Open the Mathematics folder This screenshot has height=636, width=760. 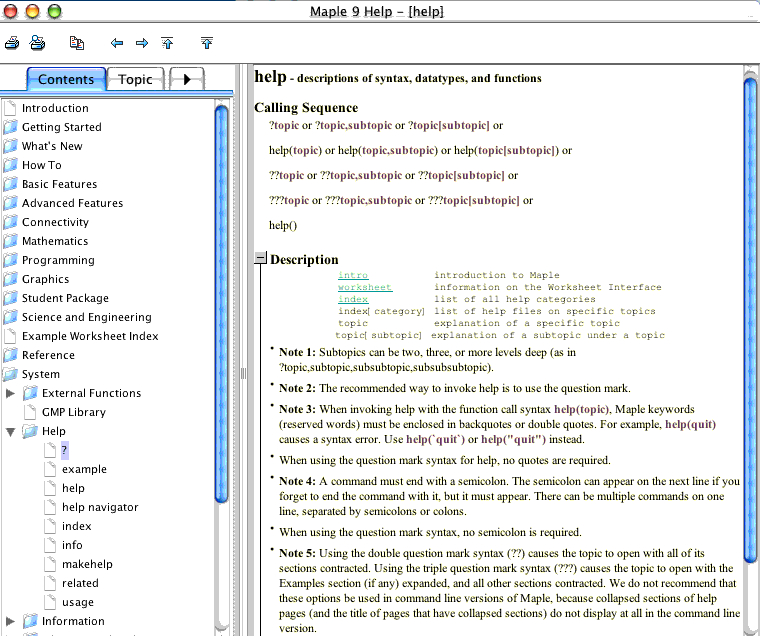click(x=55, y=241)
